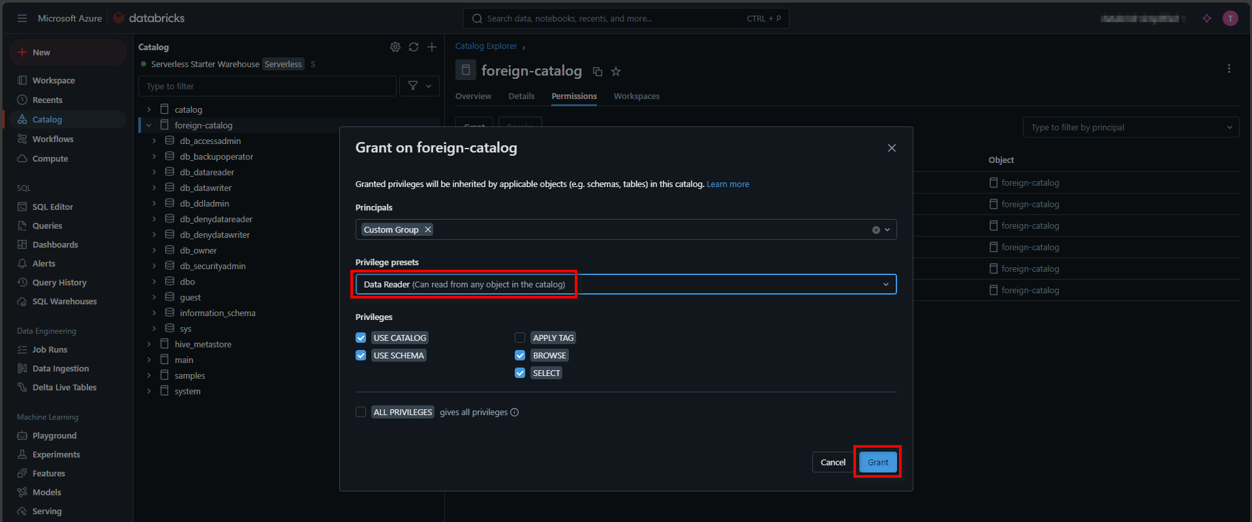This screenshot has width=1252, height=522.
Task: Uncheck the USE CATALOG privilege
Action: 361,338
